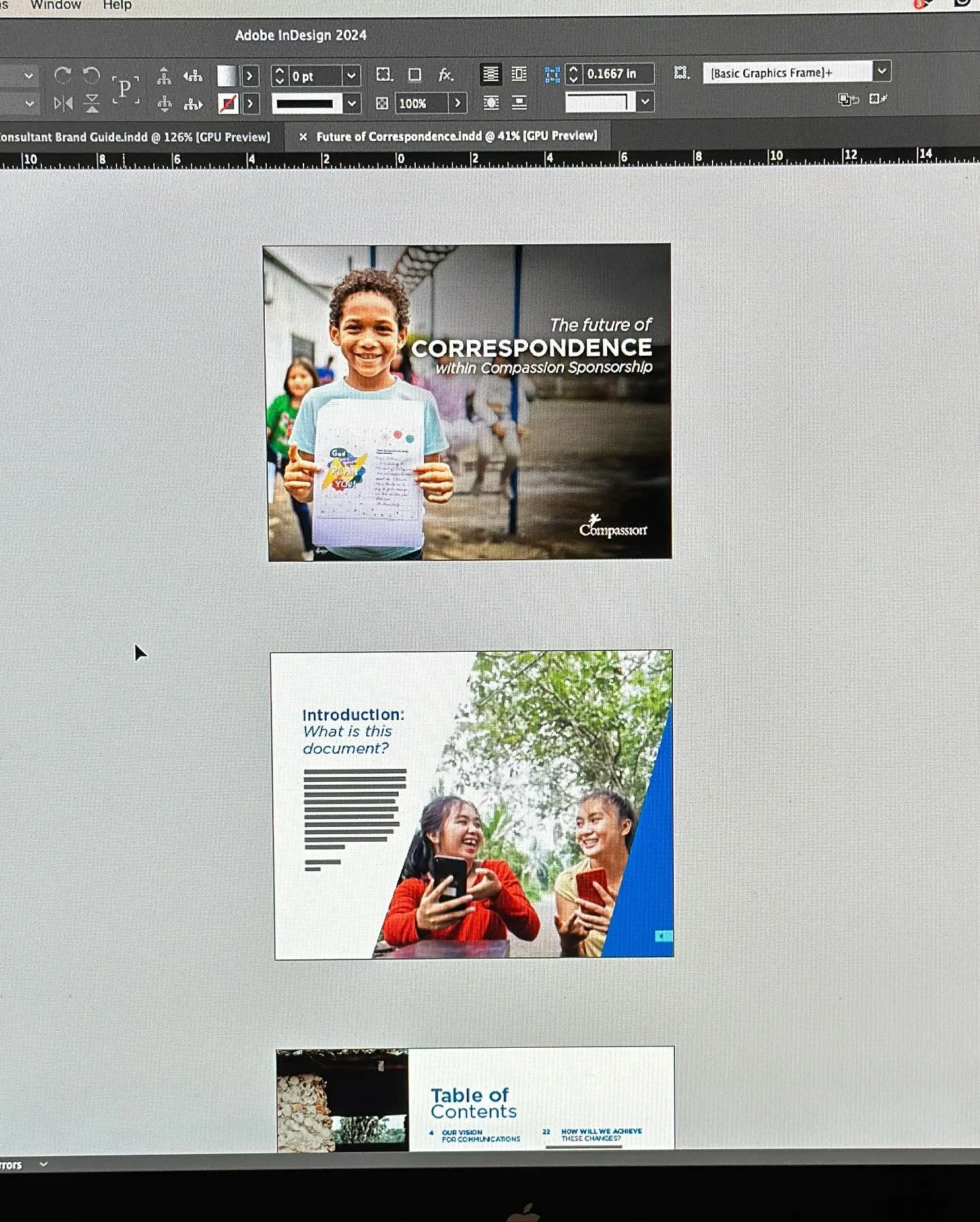Viewport: 980px width, 1222px height.
Task: Open the upper left toolbar dropdown
Action: (28, 76)
